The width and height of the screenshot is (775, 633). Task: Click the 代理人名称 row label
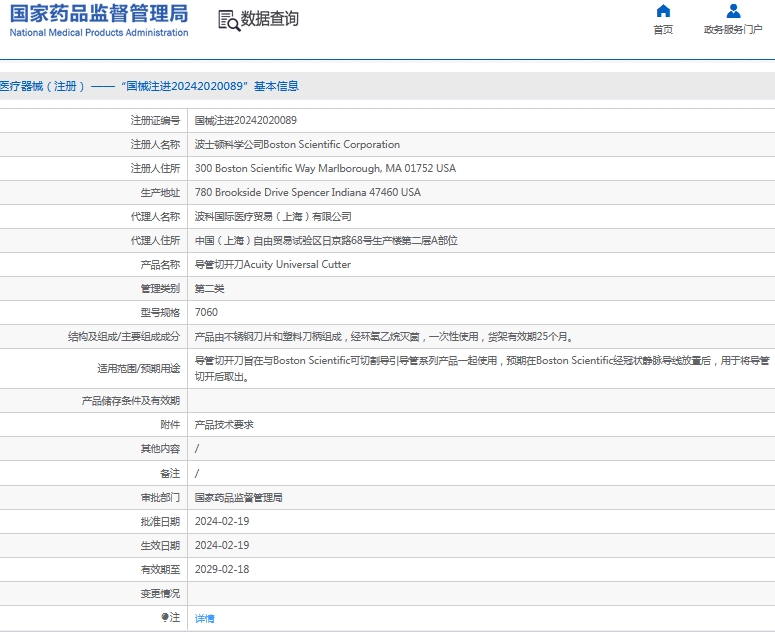(x=155, y=216)
